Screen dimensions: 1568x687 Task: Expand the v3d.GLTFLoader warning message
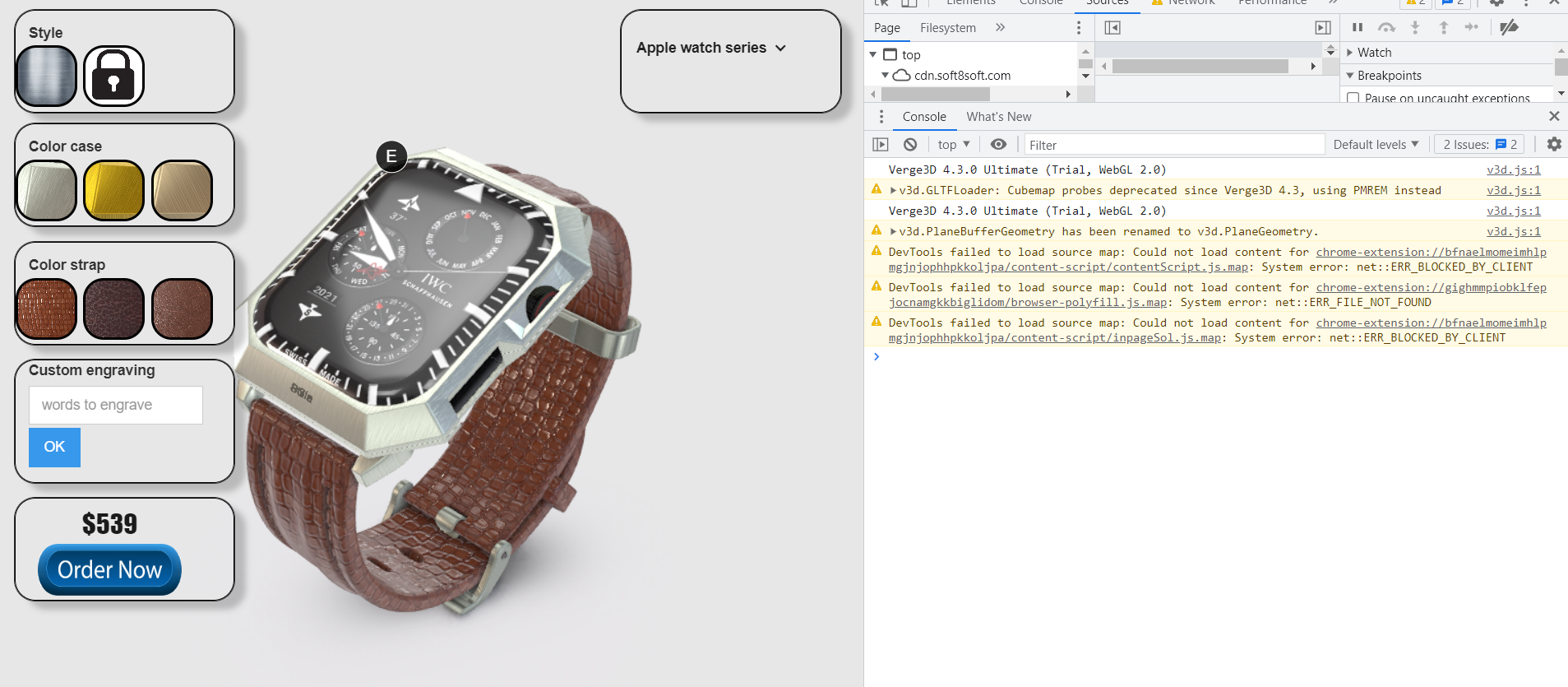(x=893, y=191)
